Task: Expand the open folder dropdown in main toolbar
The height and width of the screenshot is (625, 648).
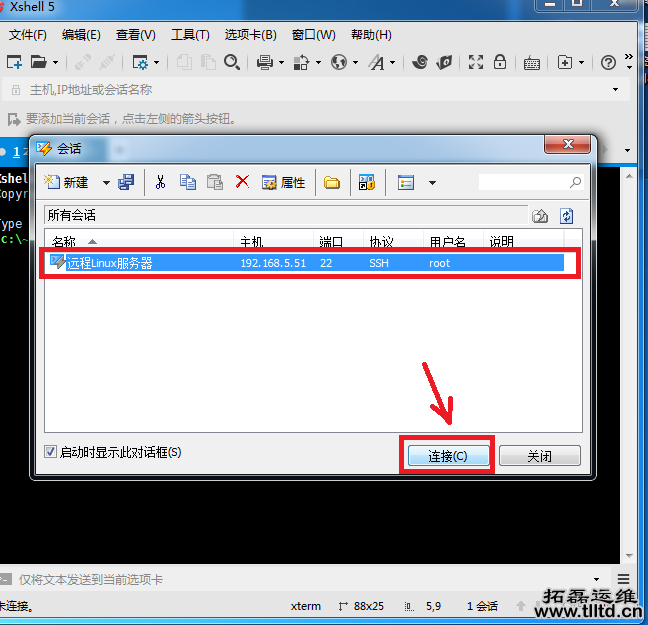Action: pyautogui.click(x=56, y=62)
